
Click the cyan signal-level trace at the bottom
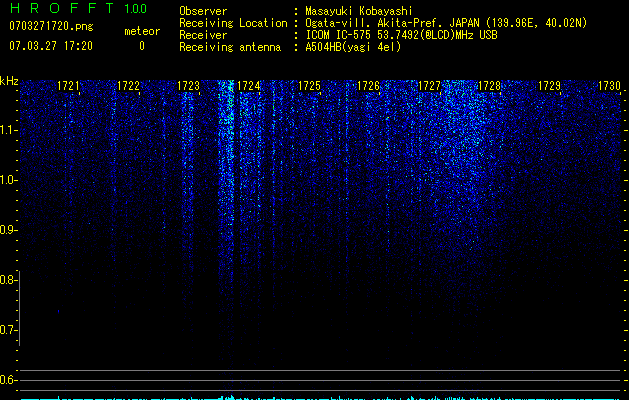(321, 398)
